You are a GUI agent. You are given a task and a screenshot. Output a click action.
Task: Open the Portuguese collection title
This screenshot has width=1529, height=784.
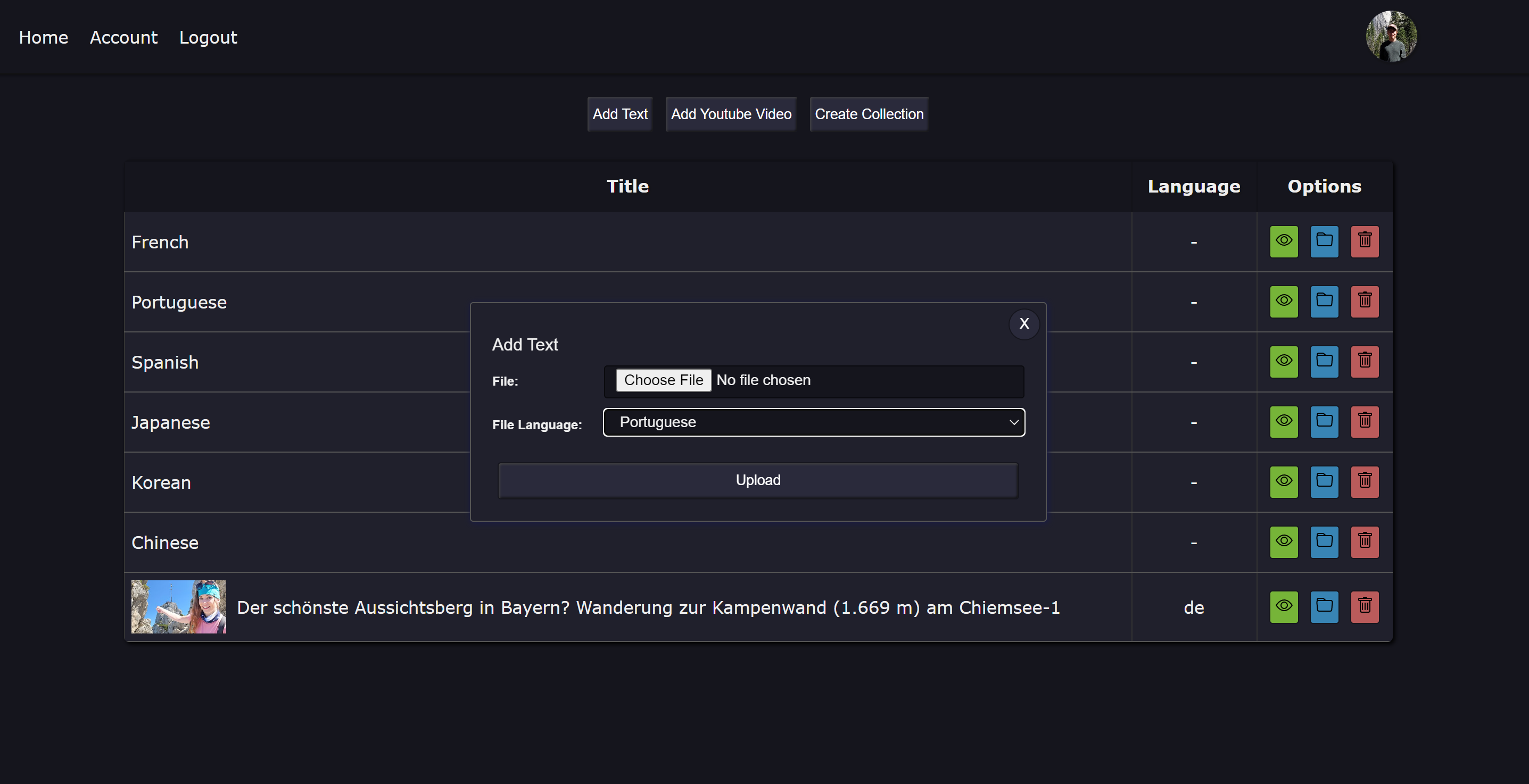179,303
